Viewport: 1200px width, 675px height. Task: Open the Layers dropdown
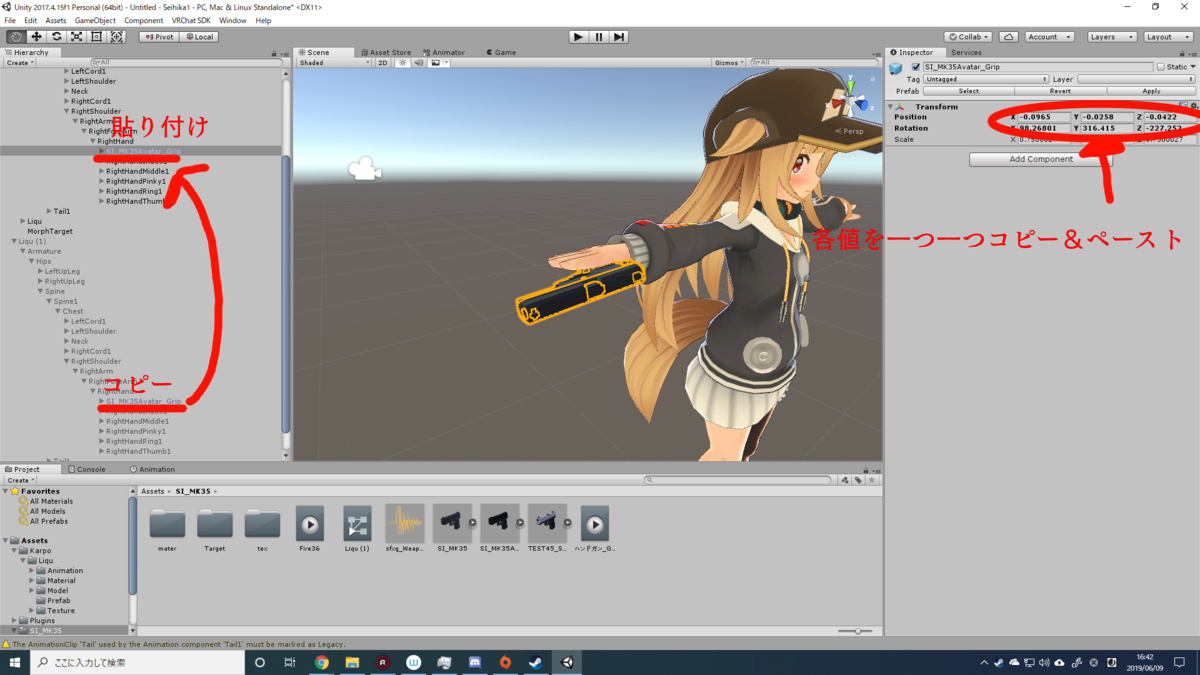[x=1111, y=37]
